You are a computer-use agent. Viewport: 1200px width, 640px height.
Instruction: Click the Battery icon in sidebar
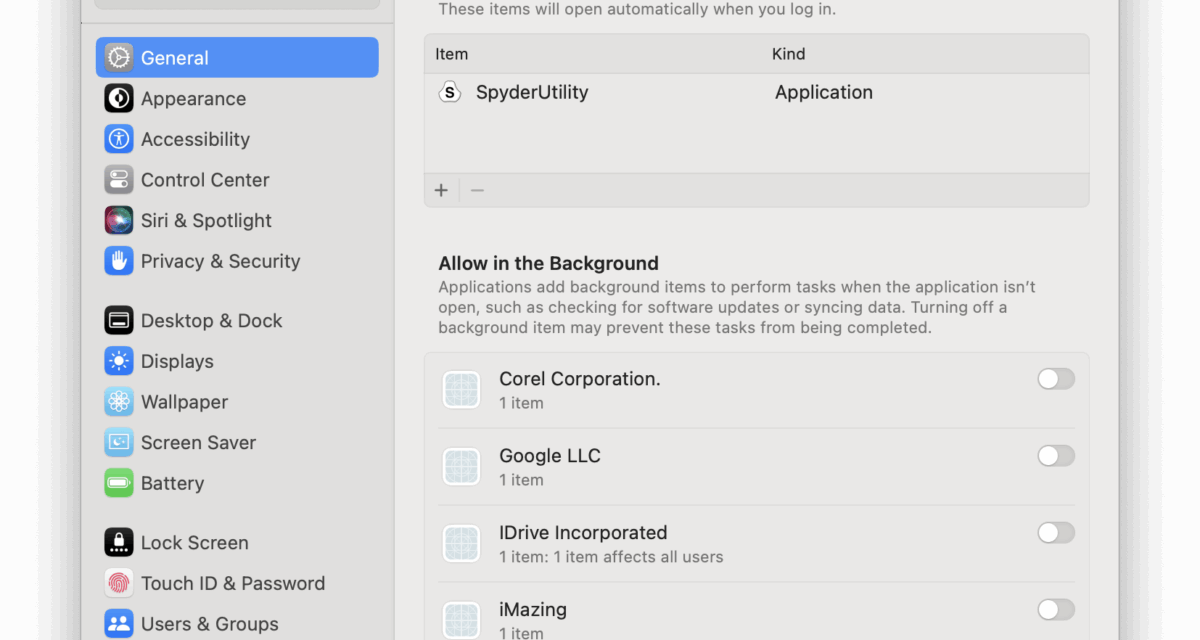click(x=119, y=483)
